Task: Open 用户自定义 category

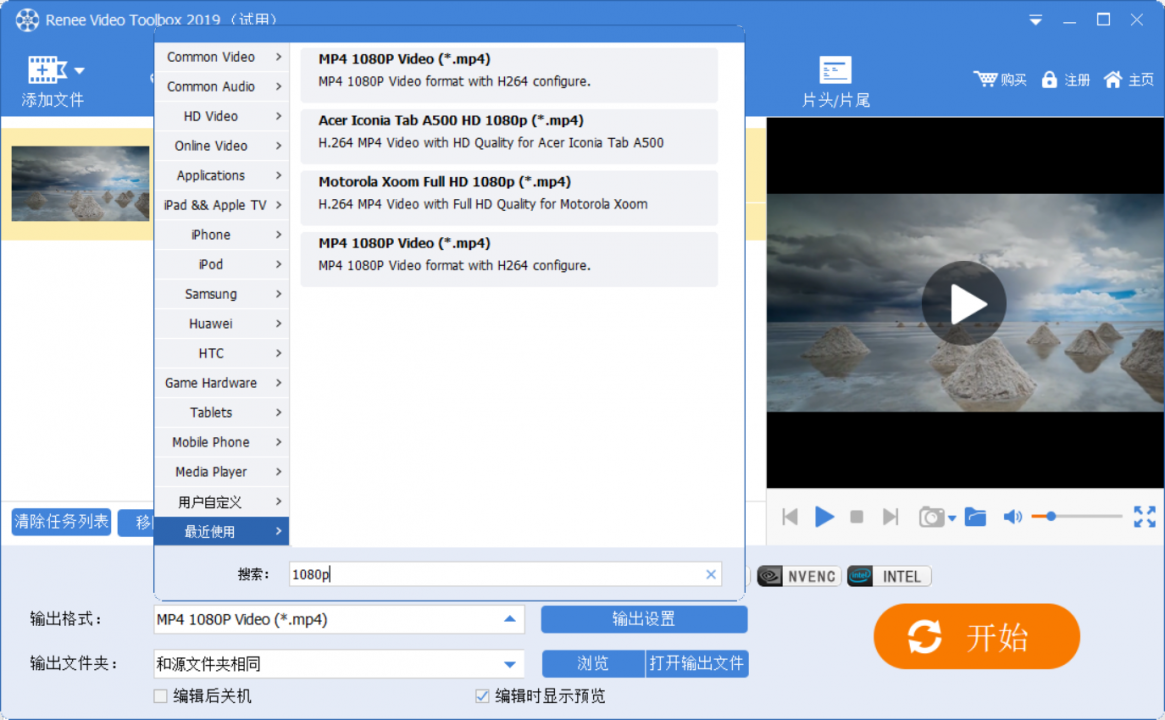Action: pyautogui.click(x=221, y=503)
